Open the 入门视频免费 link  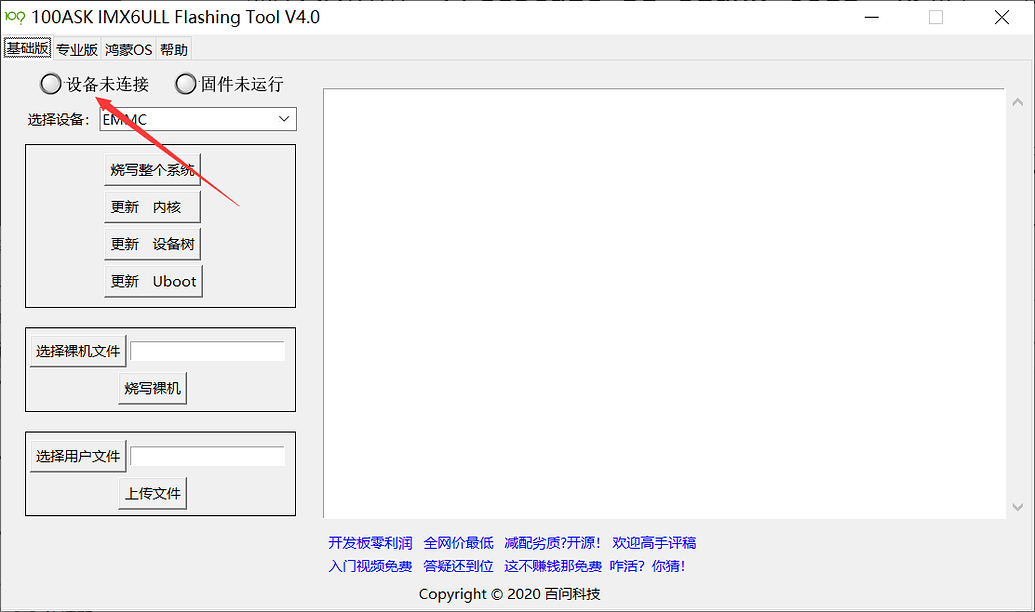370,566
